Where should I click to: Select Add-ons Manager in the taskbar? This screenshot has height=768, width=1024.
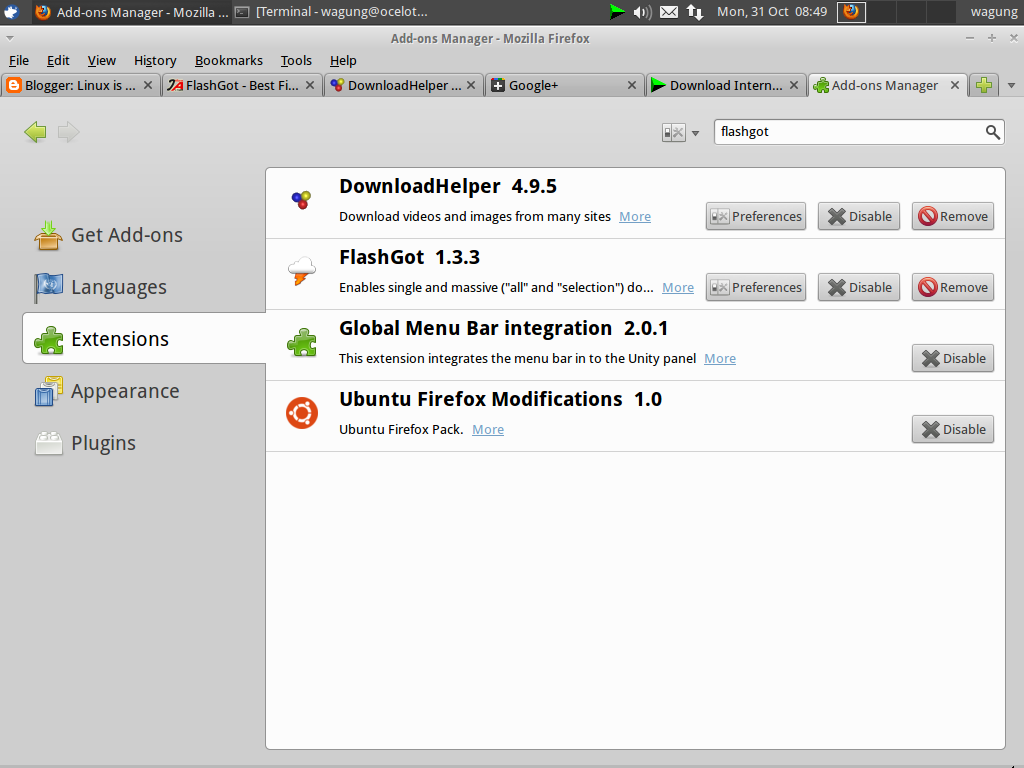(131, 12)
